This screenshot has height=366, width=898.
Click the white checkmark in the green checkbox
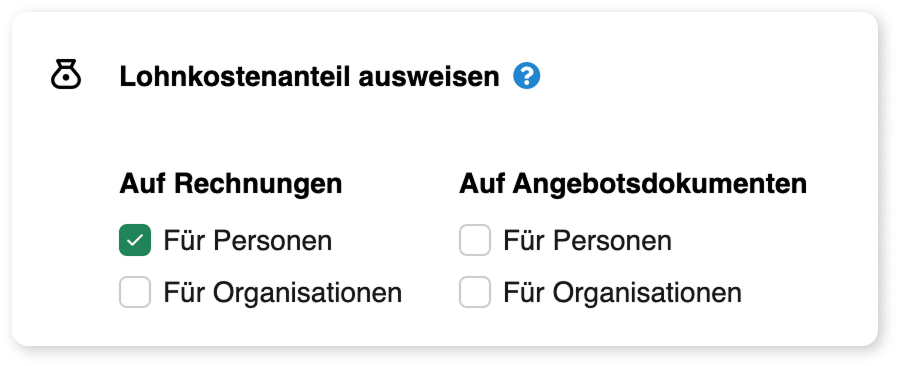coord(135,240)
